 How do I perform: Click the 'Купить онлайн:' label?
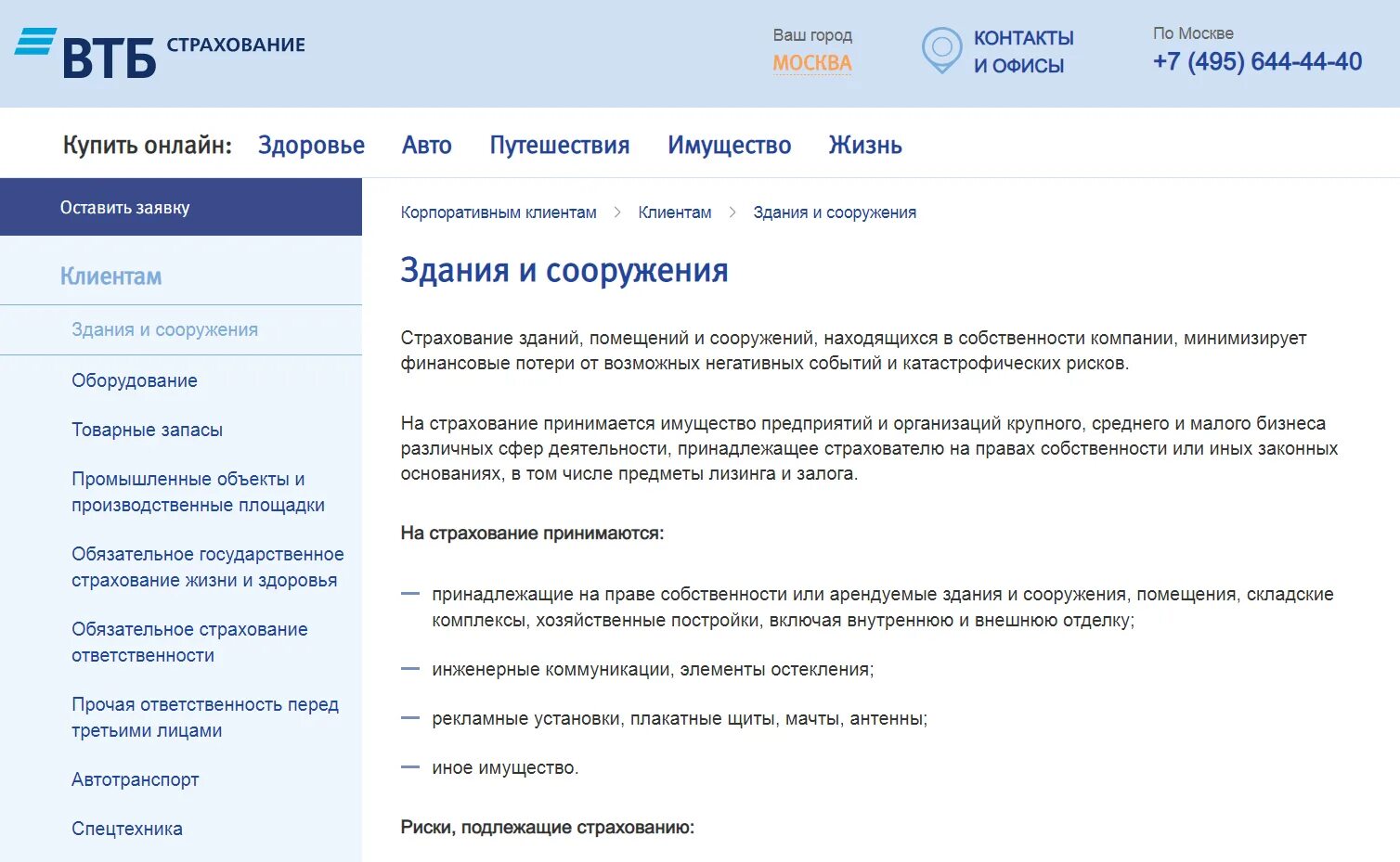click(x=148, y=146)
